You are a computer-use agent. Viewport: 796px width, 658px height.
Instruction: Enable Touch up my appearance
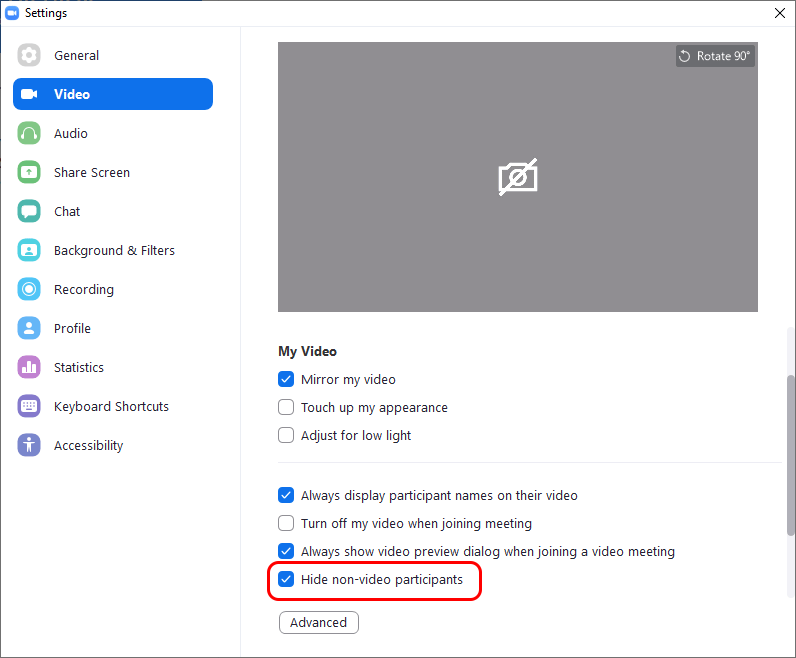click(286, 407)
